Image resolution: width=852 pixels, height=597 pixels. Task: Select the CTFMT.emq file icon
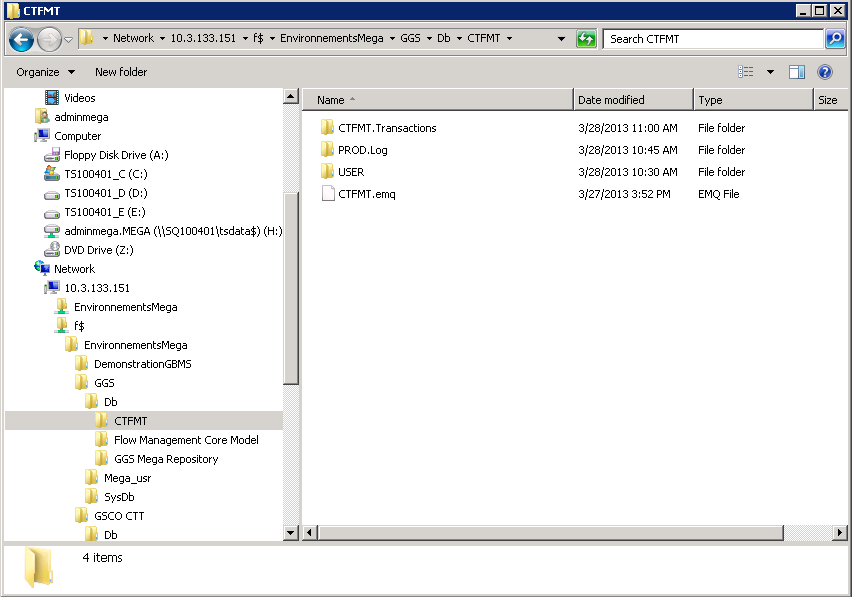coord(327,194)
